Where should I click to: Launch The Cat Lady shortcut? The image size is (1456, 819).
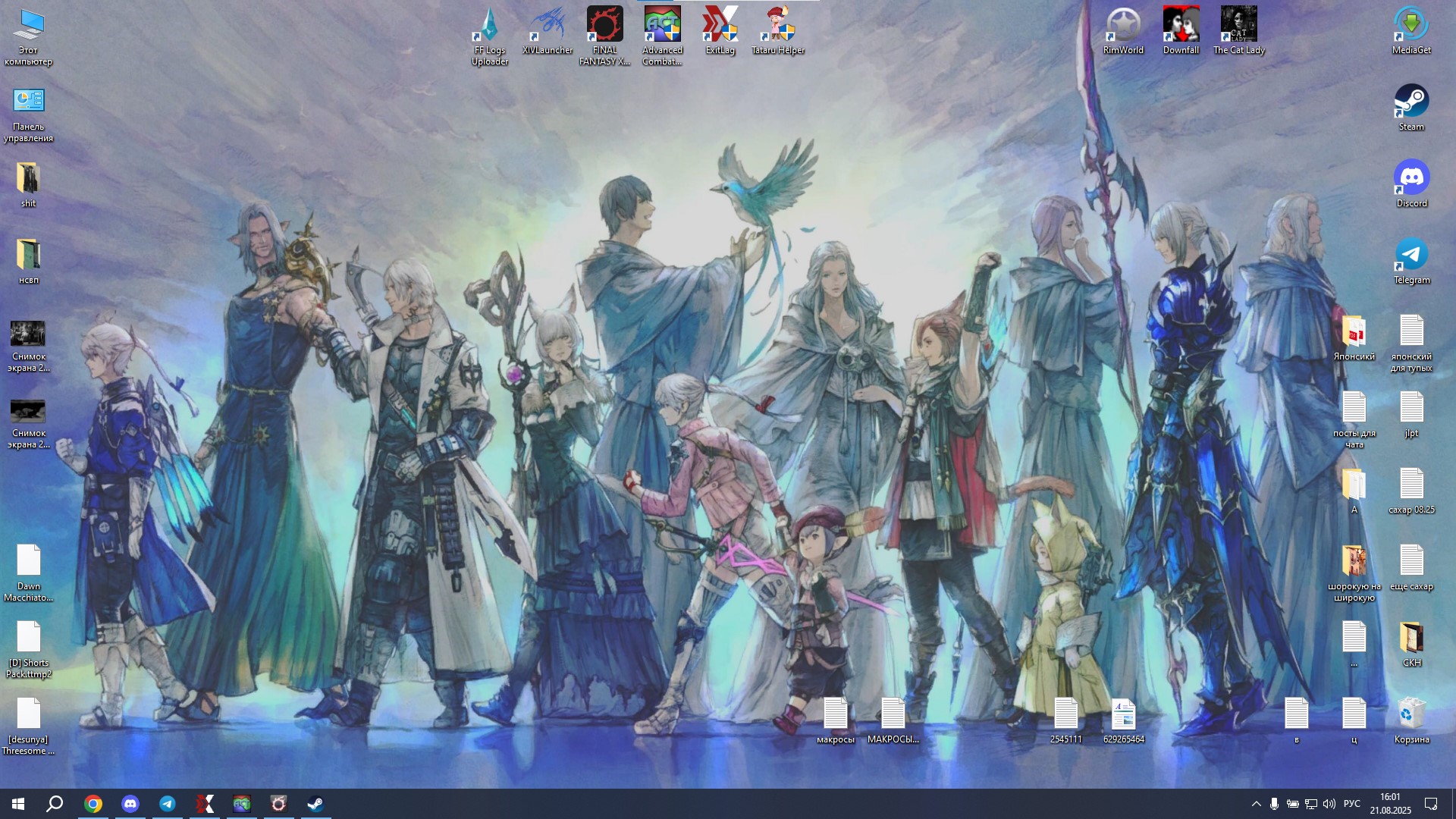point(1239,30)
